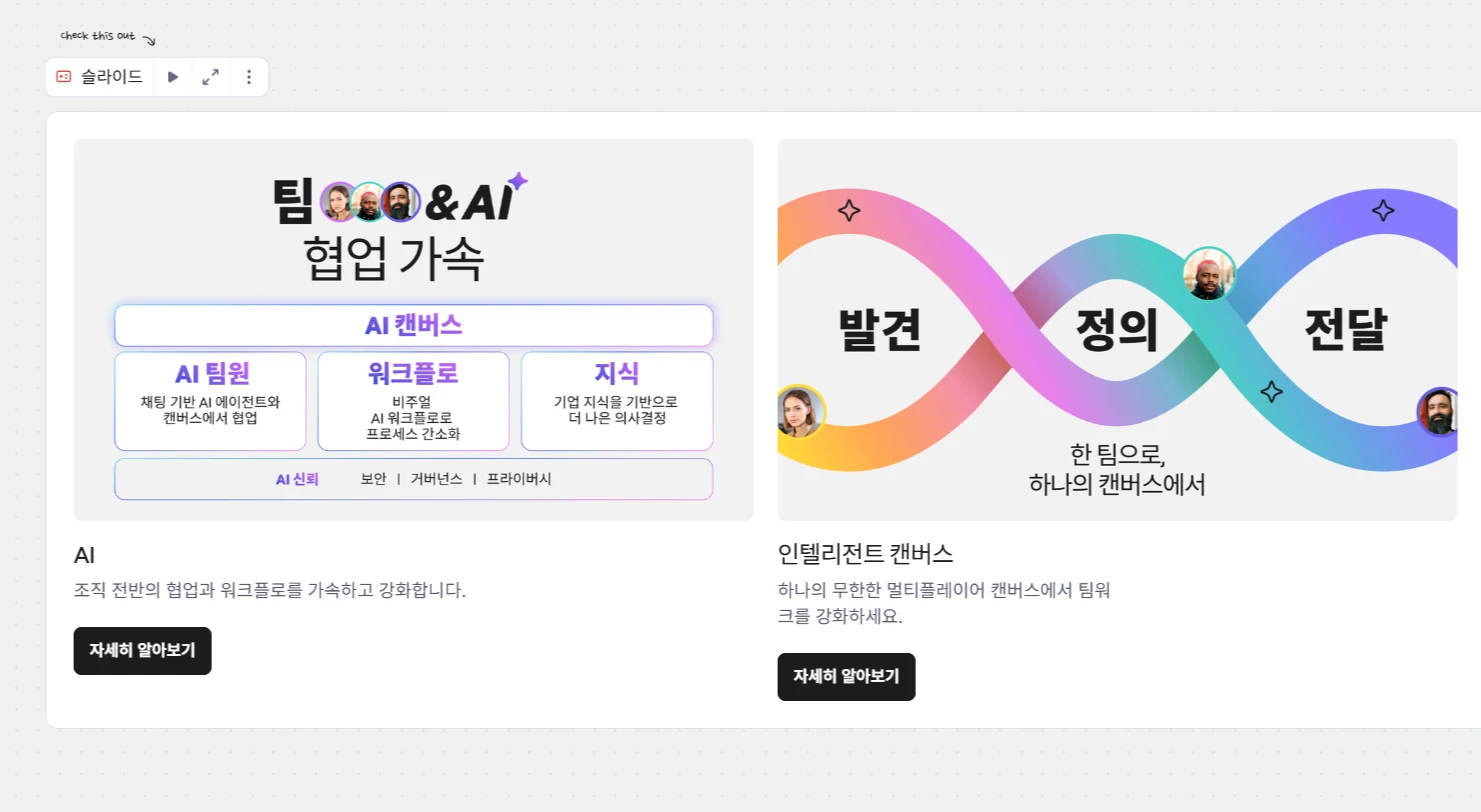1481x812 pixels.
Task: Click the handwritten 'check this out' note
Action: click(98, 37)
